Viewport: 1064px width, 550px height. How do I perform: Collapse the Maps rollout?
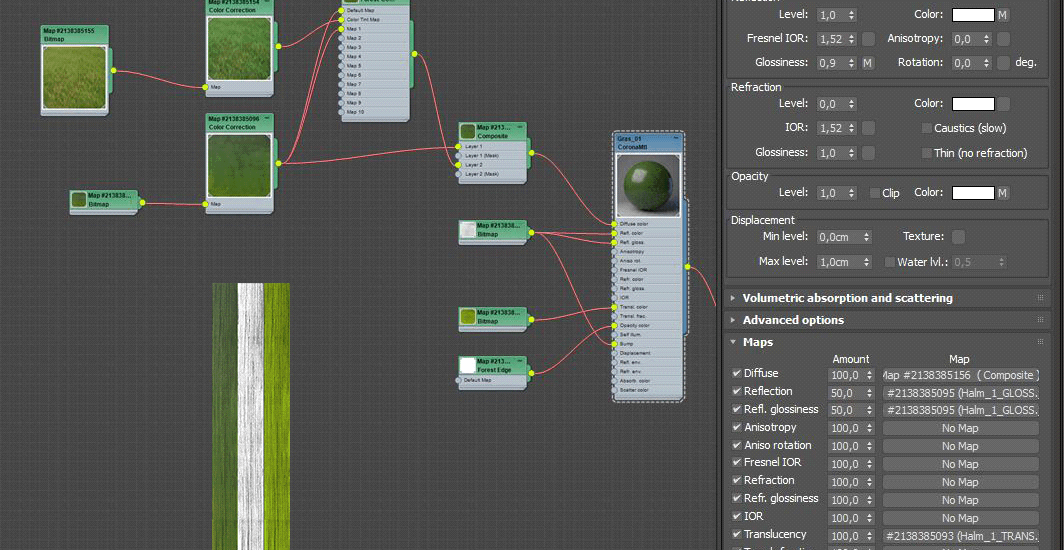tap(757, 342)
